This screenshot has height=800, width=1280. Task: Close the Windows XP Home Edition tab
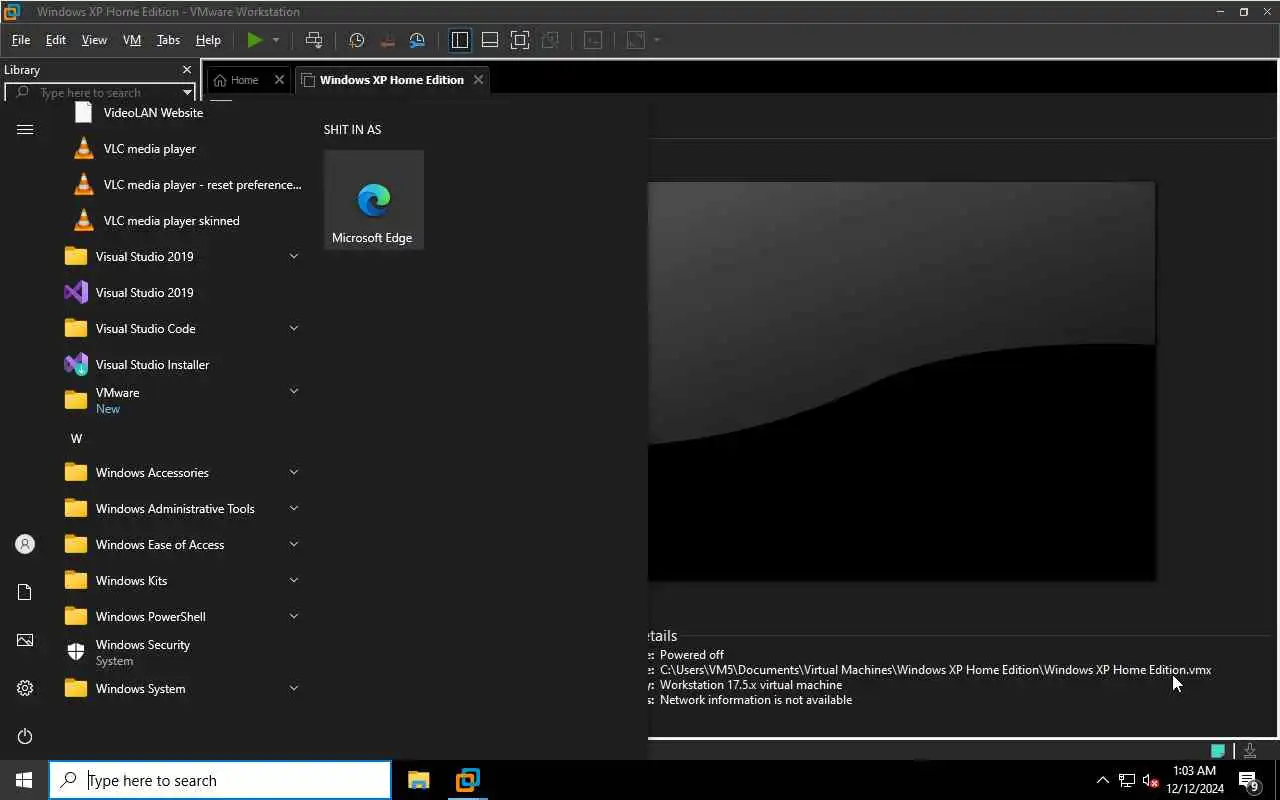478,80
